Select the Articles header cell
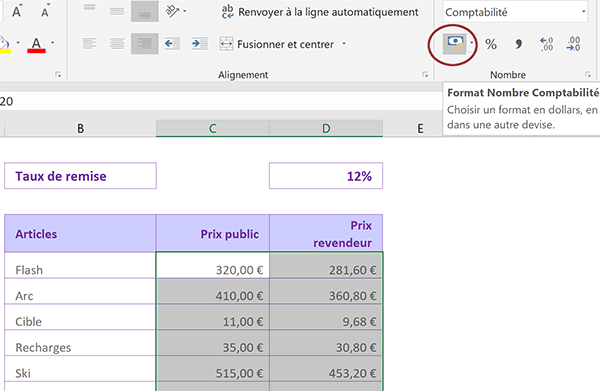The image size is (600, 391). click(x=80, y=233)
